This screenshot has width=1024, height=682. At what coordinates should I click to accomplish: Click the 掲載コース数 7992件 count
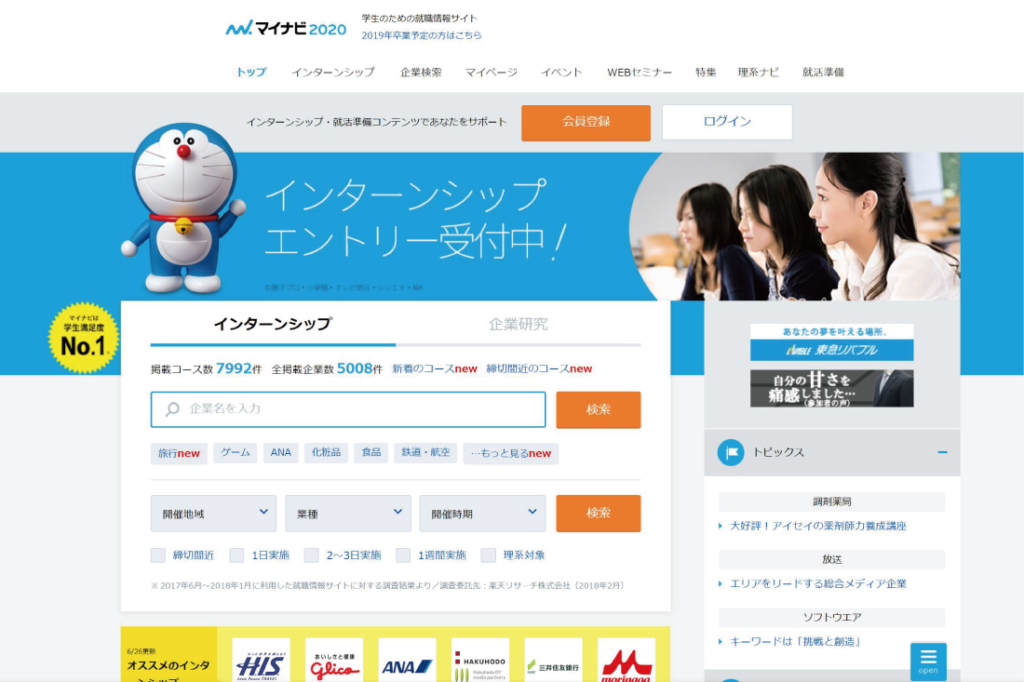(x=206, y=368)
